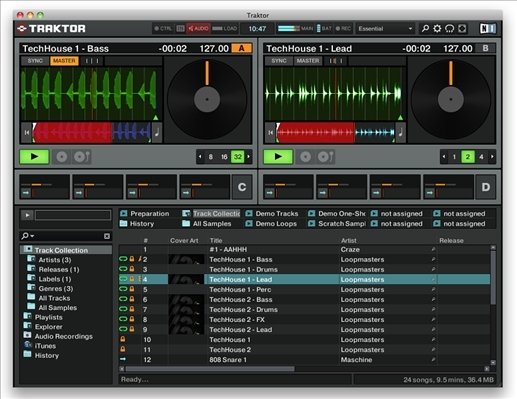517x399 pixels.
Task: Toggle MASTER on Deck A
Action: tap(64, 61)
